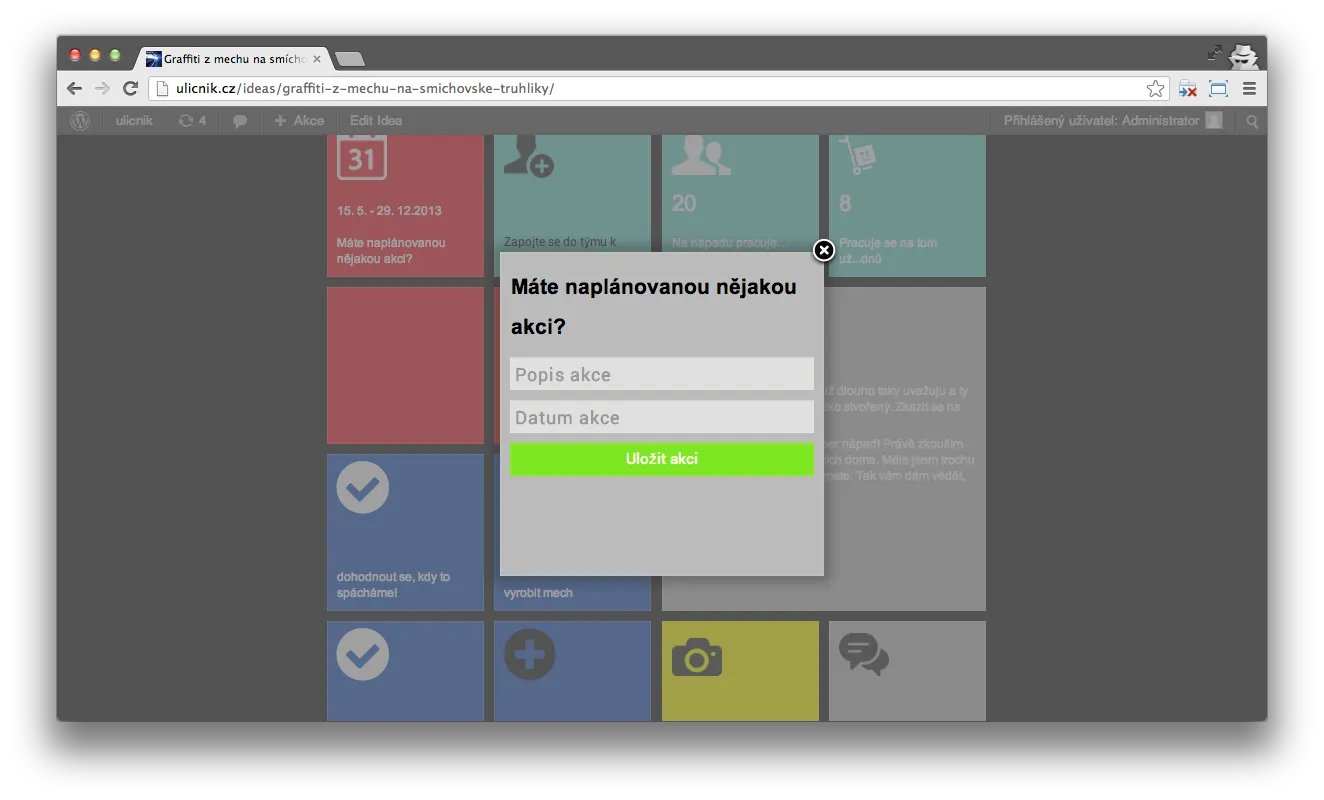Click the admin bar search magnifier

point(1251,121)
